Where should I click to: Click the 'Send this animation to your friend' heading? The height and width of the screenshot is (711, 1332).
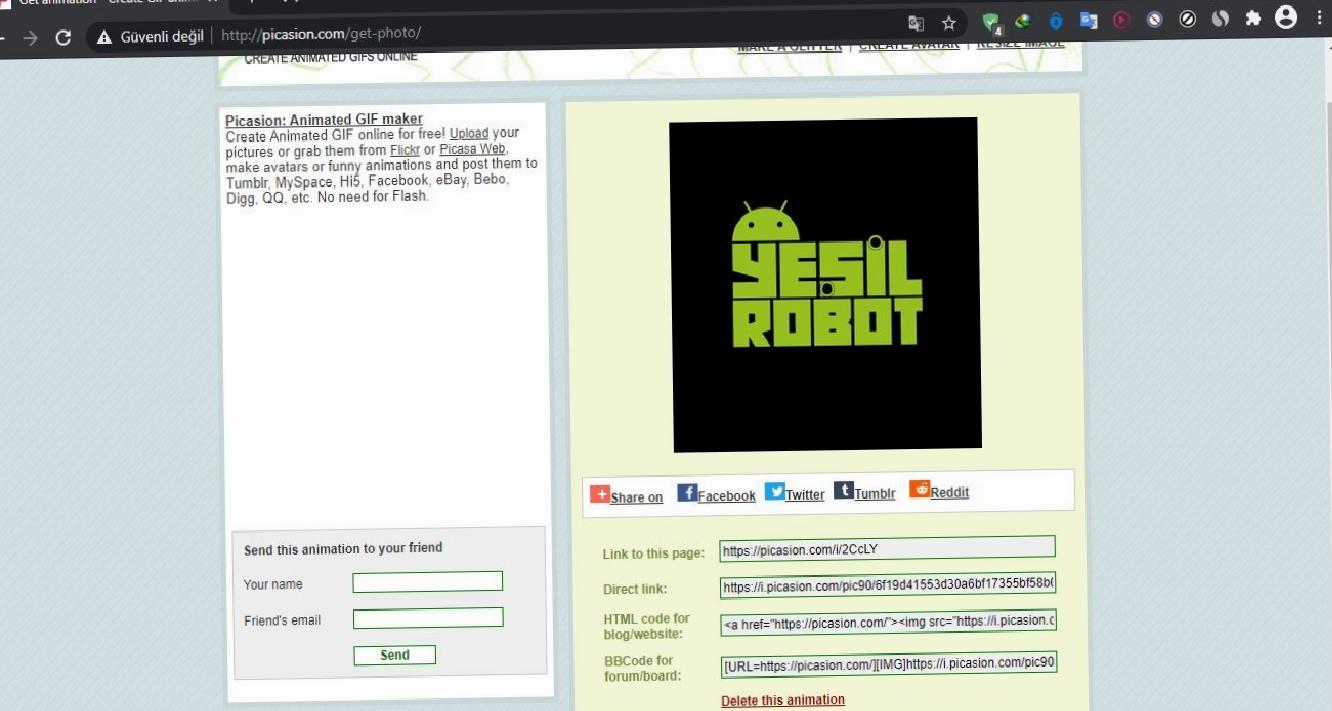click(x=343, y=548)
